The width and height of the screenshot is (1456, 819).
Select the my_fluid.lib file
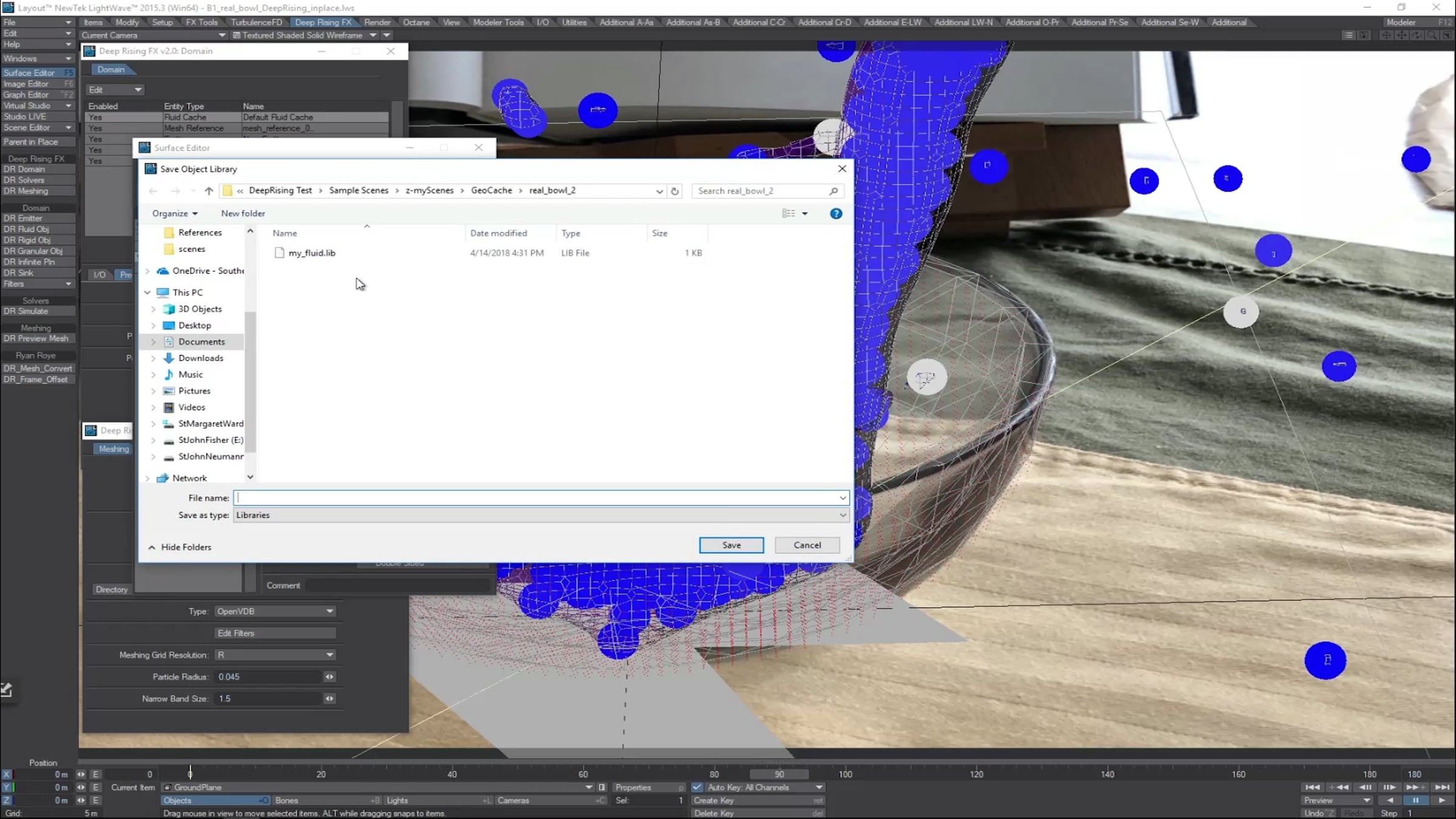pyautogui.click(x=312, y=253)
